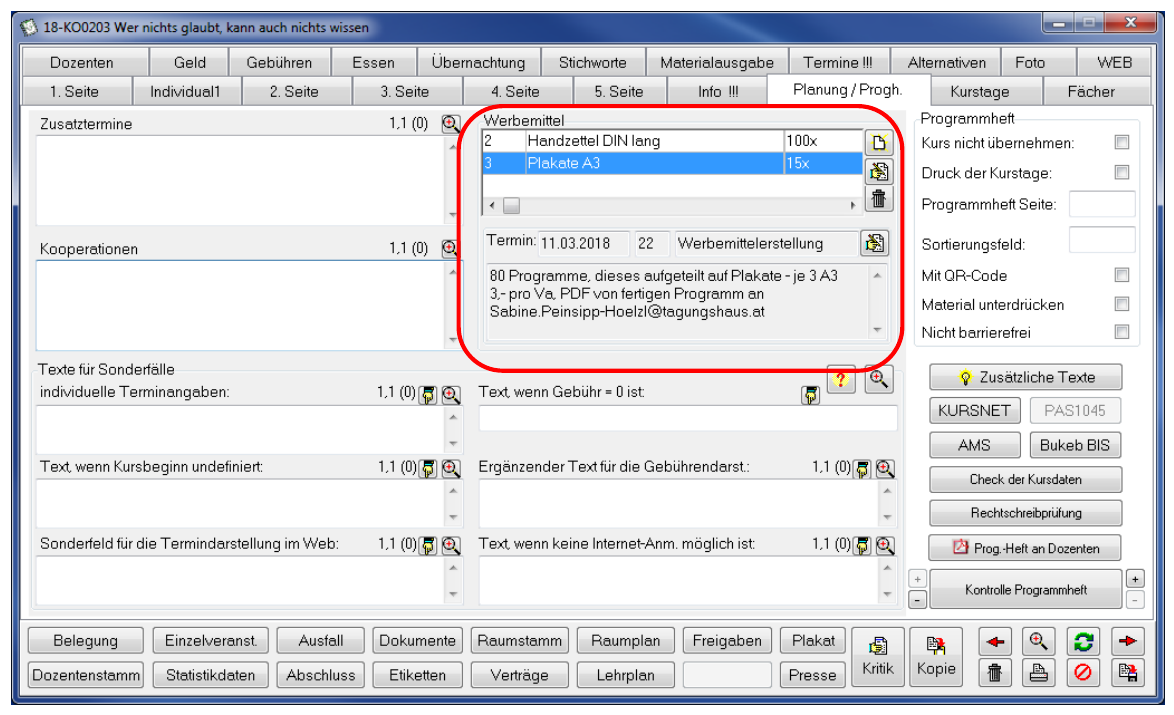This screenshot has width=1174, height=715.
Task: Go to the previous record with the red left arrow
Action: point(994,642)
